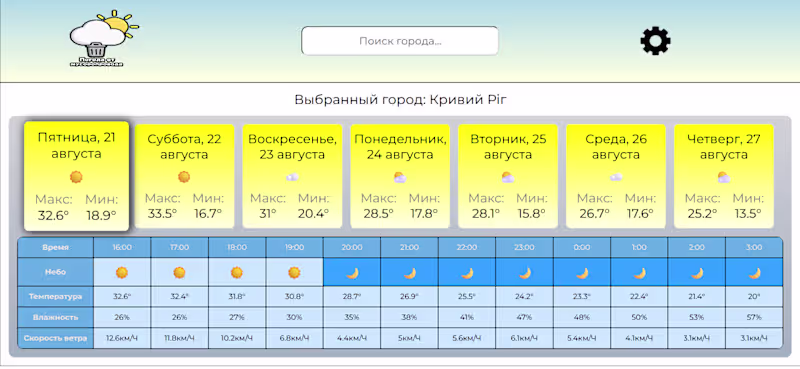Screen dimensions: 800x369
Task: Click the 35% humidity cell
Action: (x=352, y=317)
